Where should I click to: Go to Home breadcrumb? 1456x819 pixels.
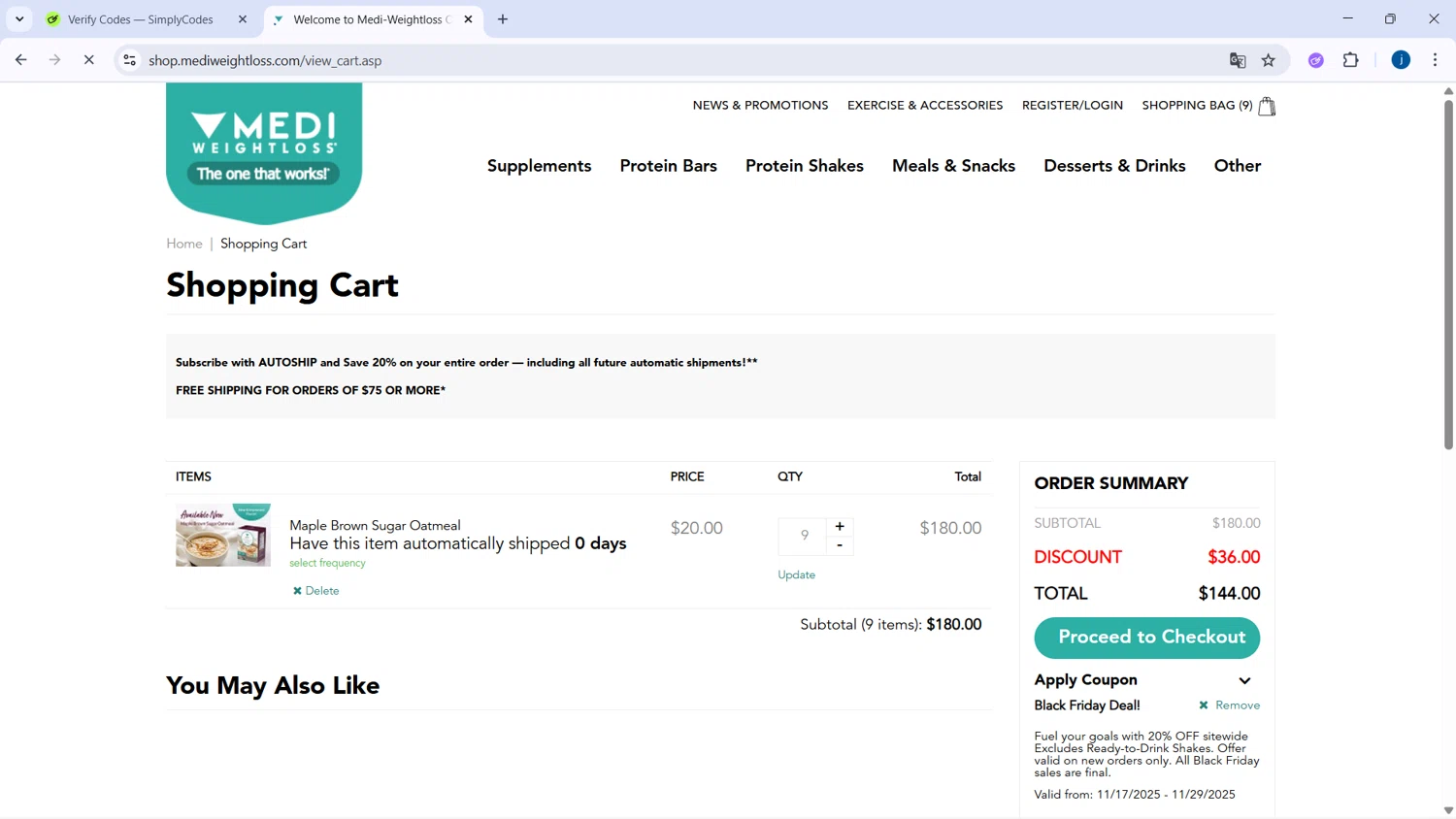pos(184,244)
